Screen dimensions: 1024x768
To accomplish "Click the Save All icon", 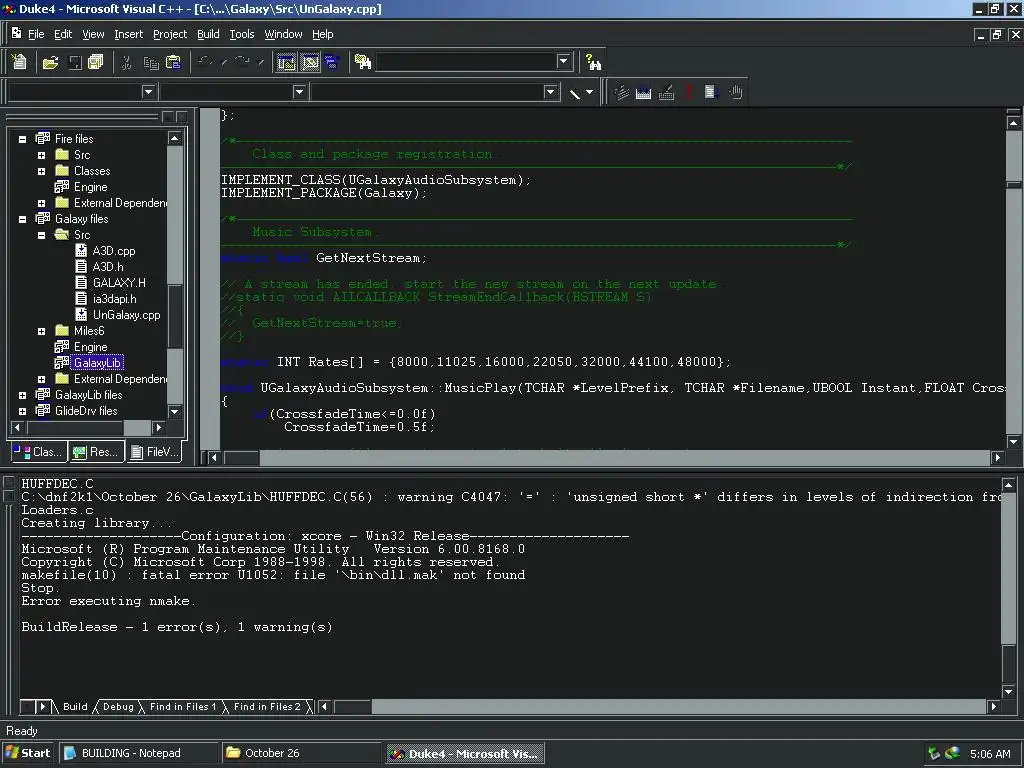I will point(95,62).
